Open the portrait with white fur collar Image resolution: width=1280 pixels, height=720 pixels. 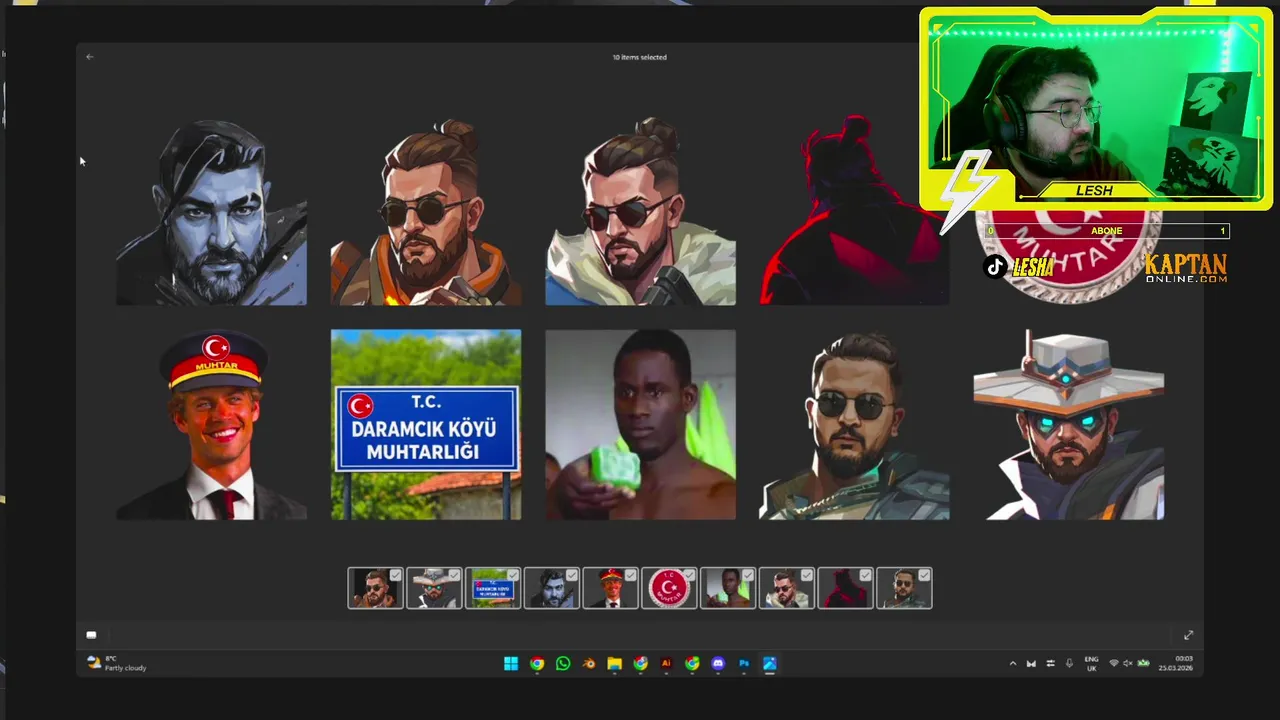(x=640, y=210)
